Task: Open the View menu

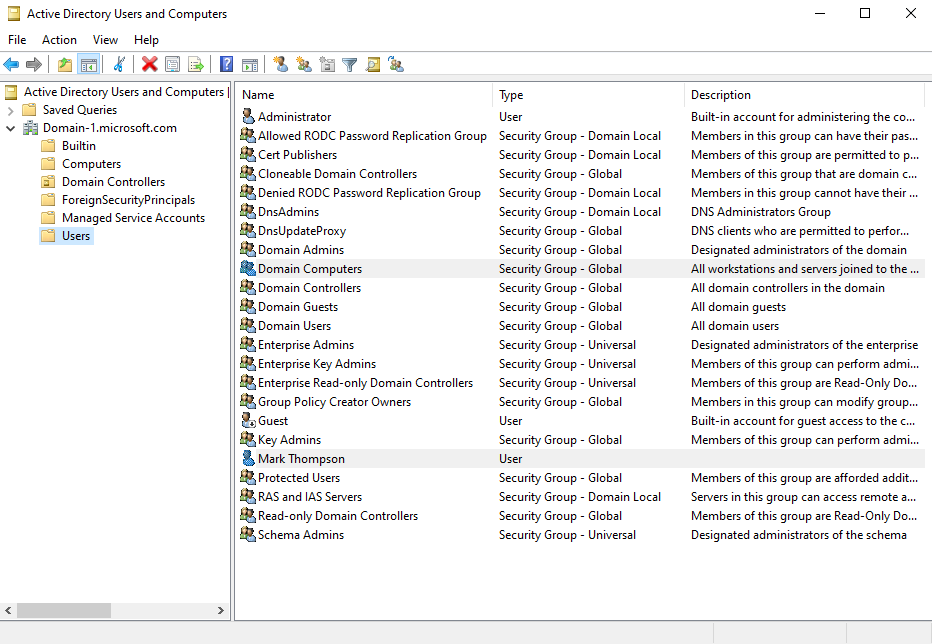Action: (x=105, y=39)
